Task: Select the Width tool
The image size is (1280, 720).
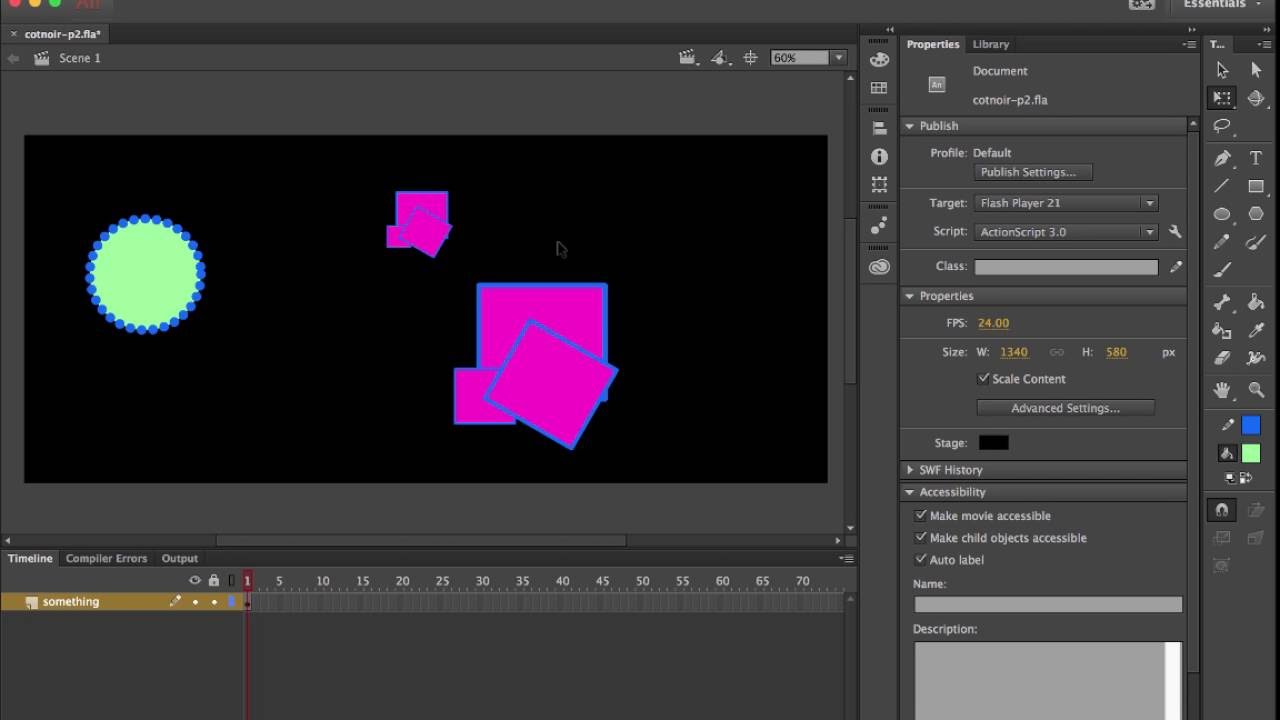Action: (1256, 358)
